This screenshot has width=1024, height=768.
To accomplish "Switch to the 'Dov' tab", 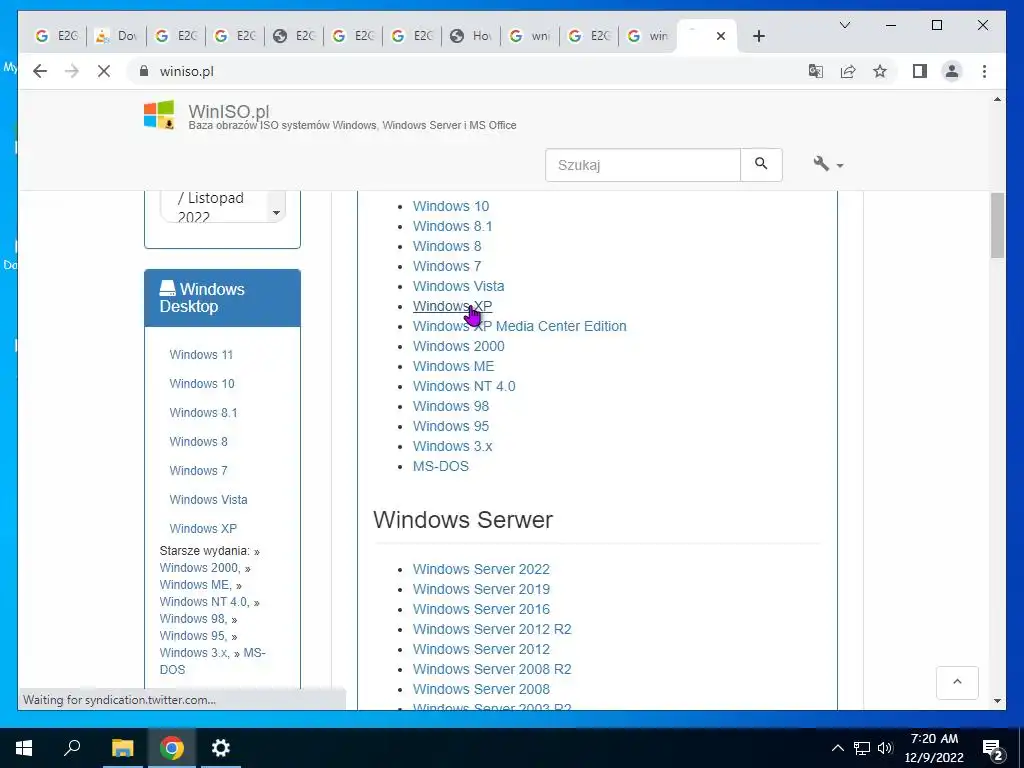I will [117, 36].
